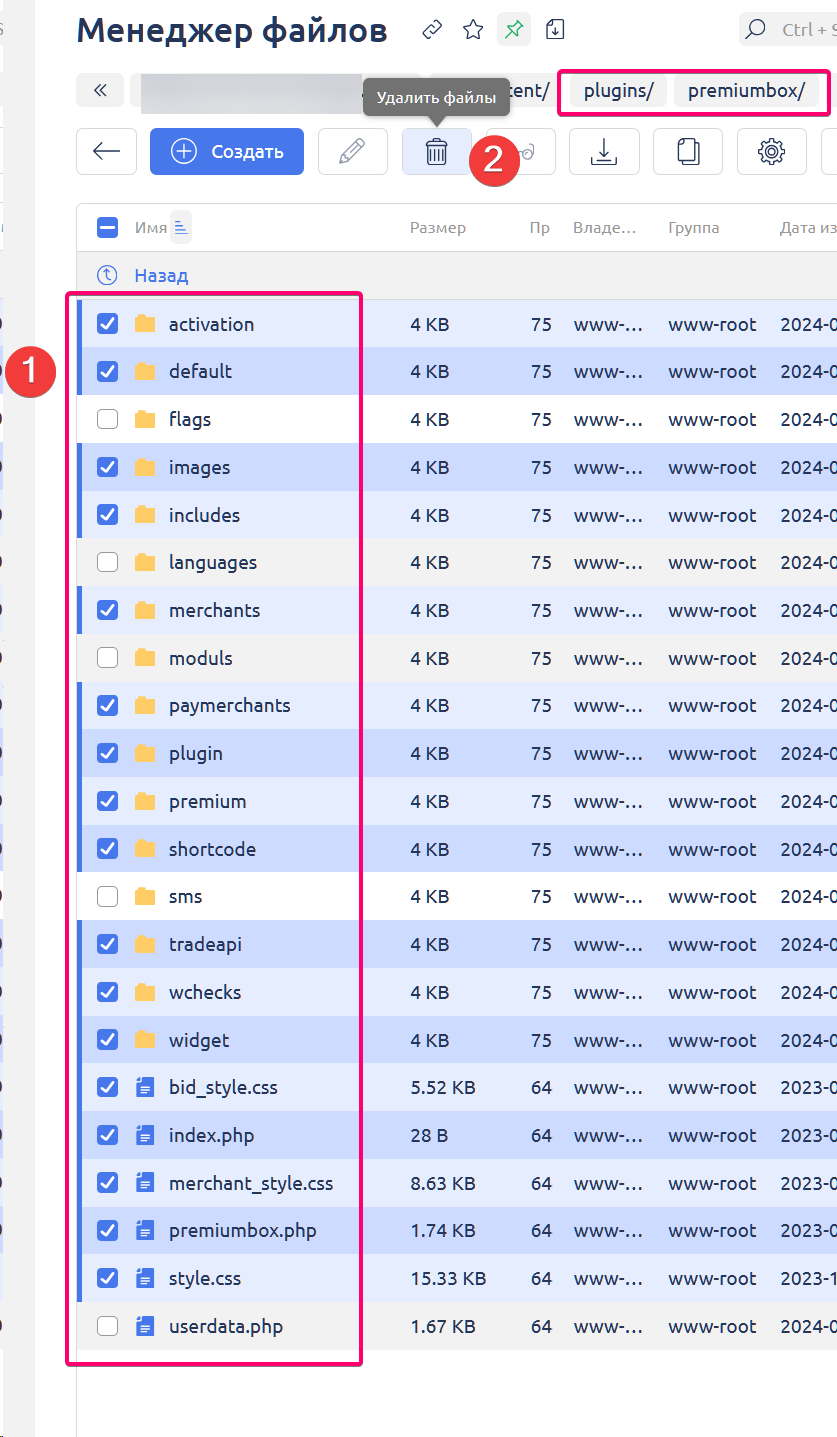Go to plugins/ breadcrumb segment
Viewport: 837px width, 1437px height.
[x=618, y=91]
